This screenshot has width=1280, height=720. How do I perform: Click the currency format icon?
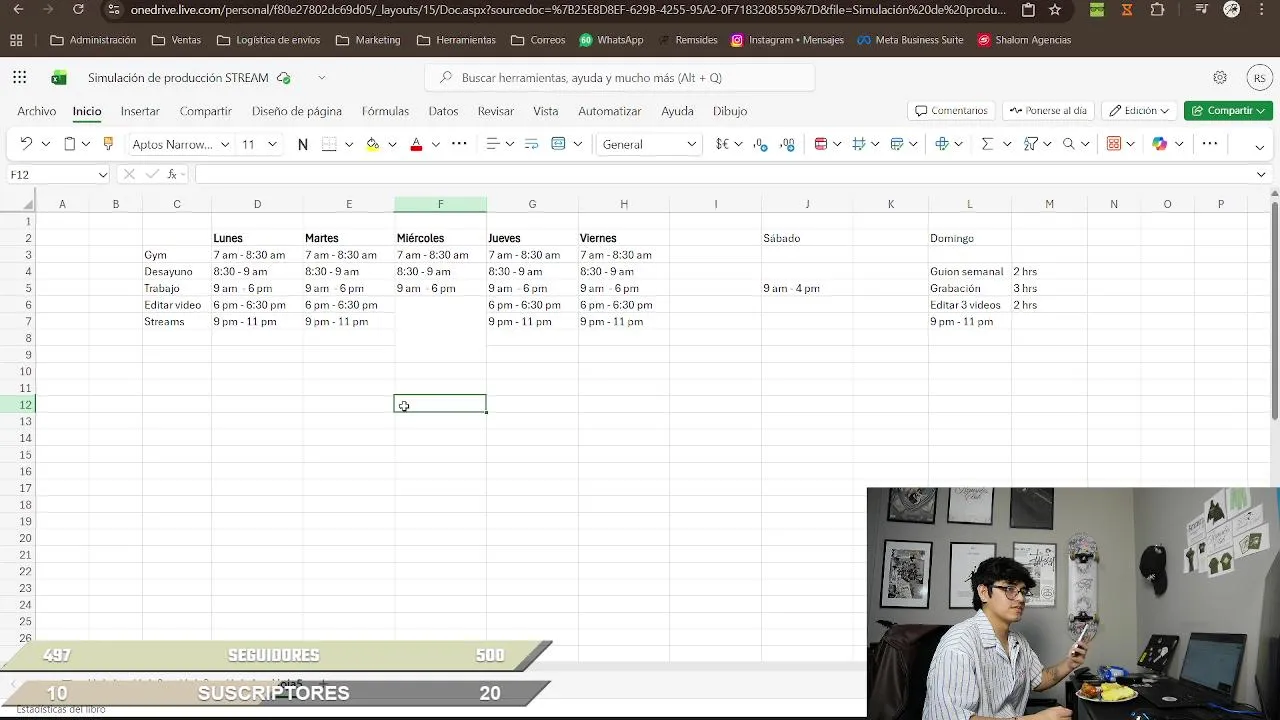point(722,144)
